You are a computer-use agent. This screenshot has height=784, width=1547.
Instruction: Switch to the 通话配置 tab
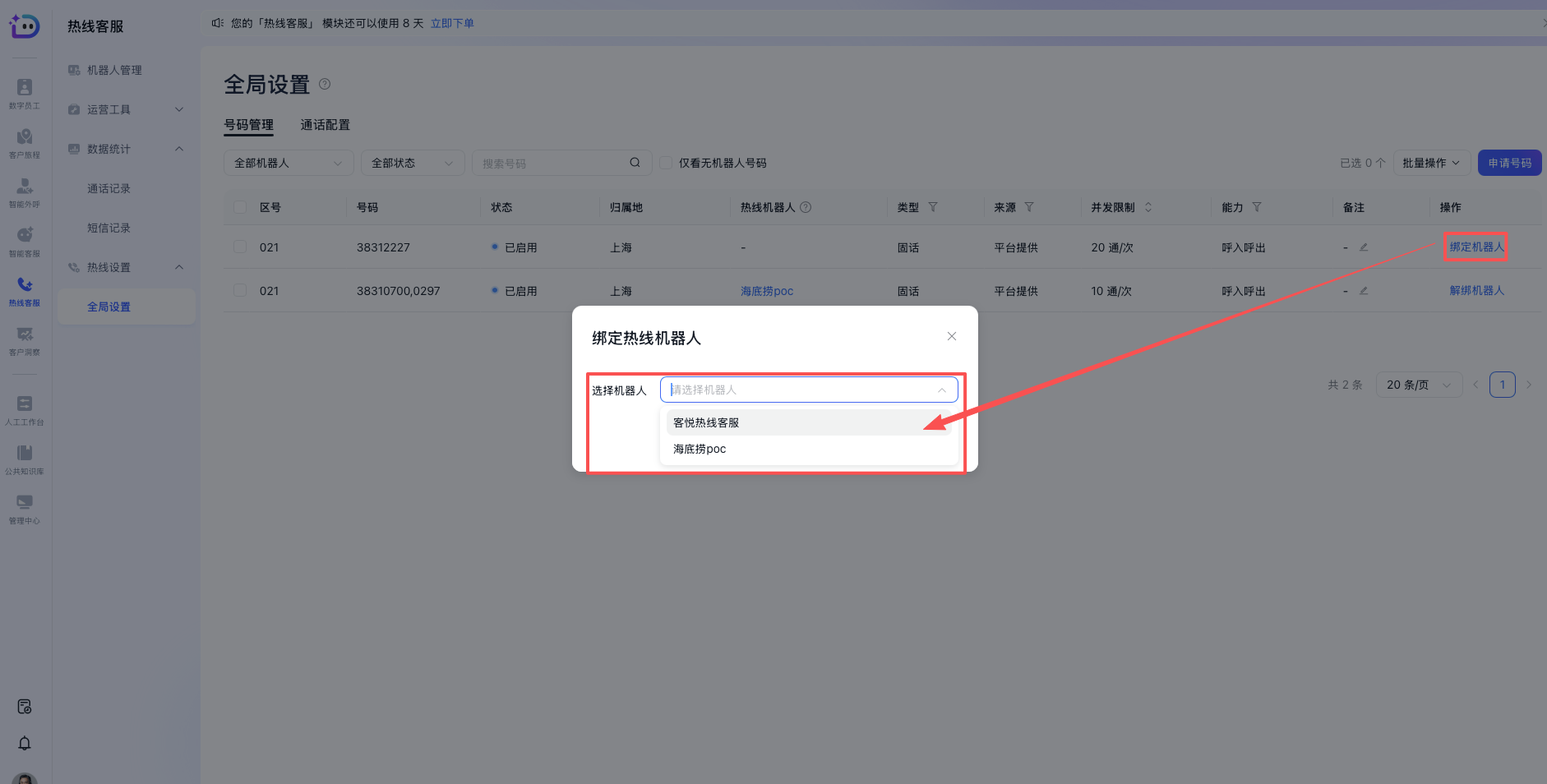pyautogui.click(x=325, y=125)
